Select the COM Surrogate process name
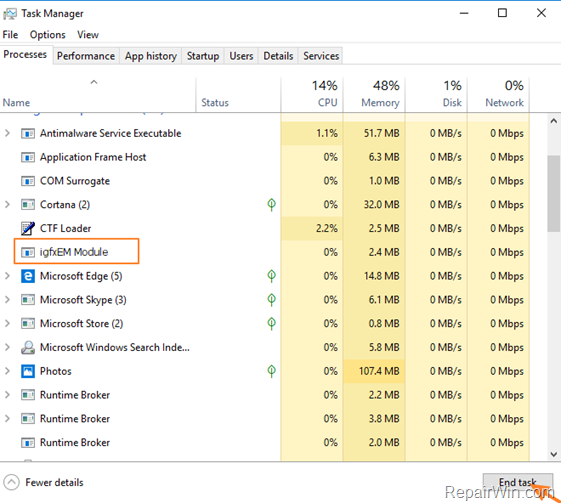Screen dimensions: 561x503 click(75, 181)
